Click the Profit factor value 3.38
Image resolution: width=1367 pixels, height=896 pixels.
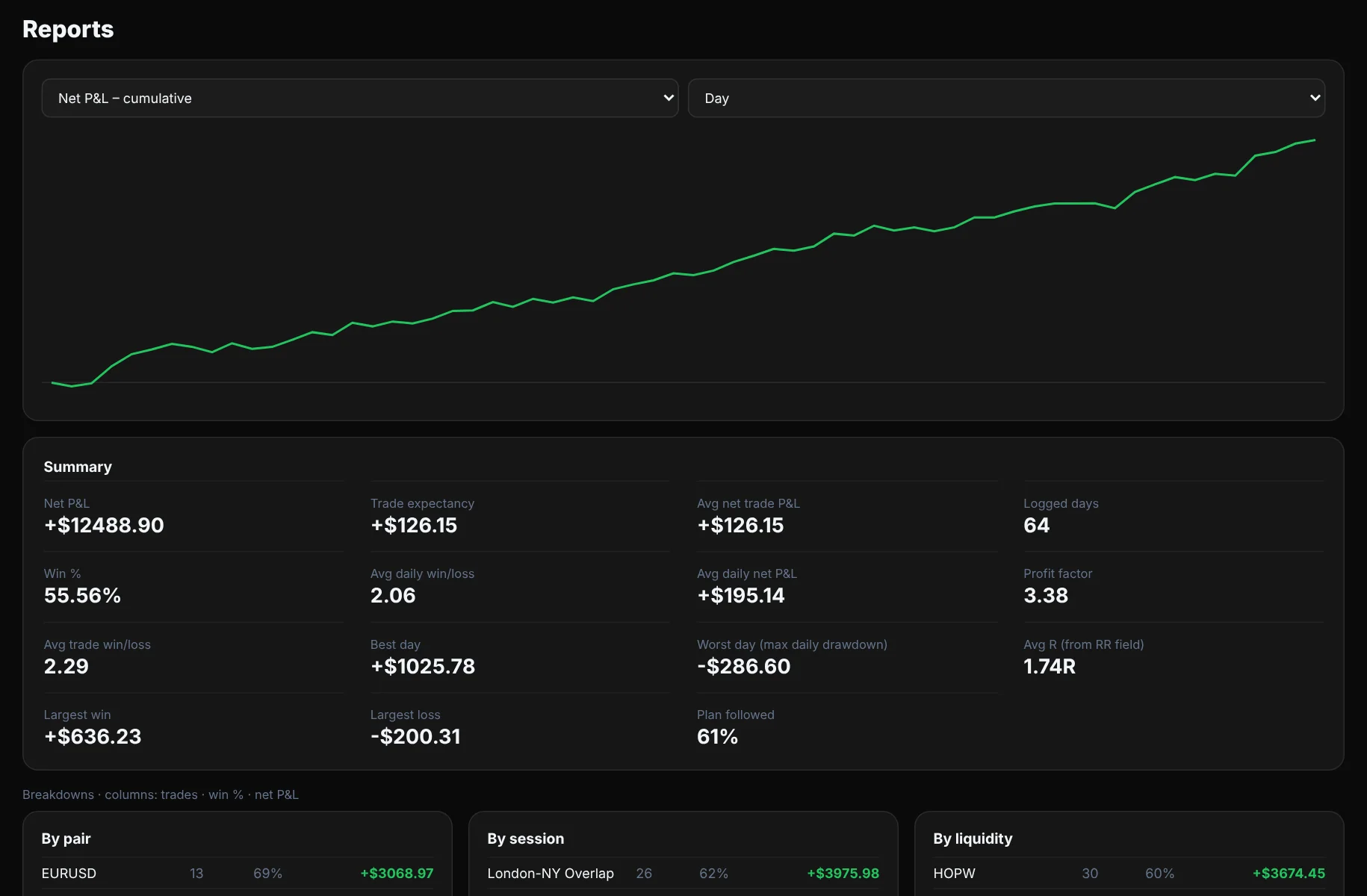1046,596
